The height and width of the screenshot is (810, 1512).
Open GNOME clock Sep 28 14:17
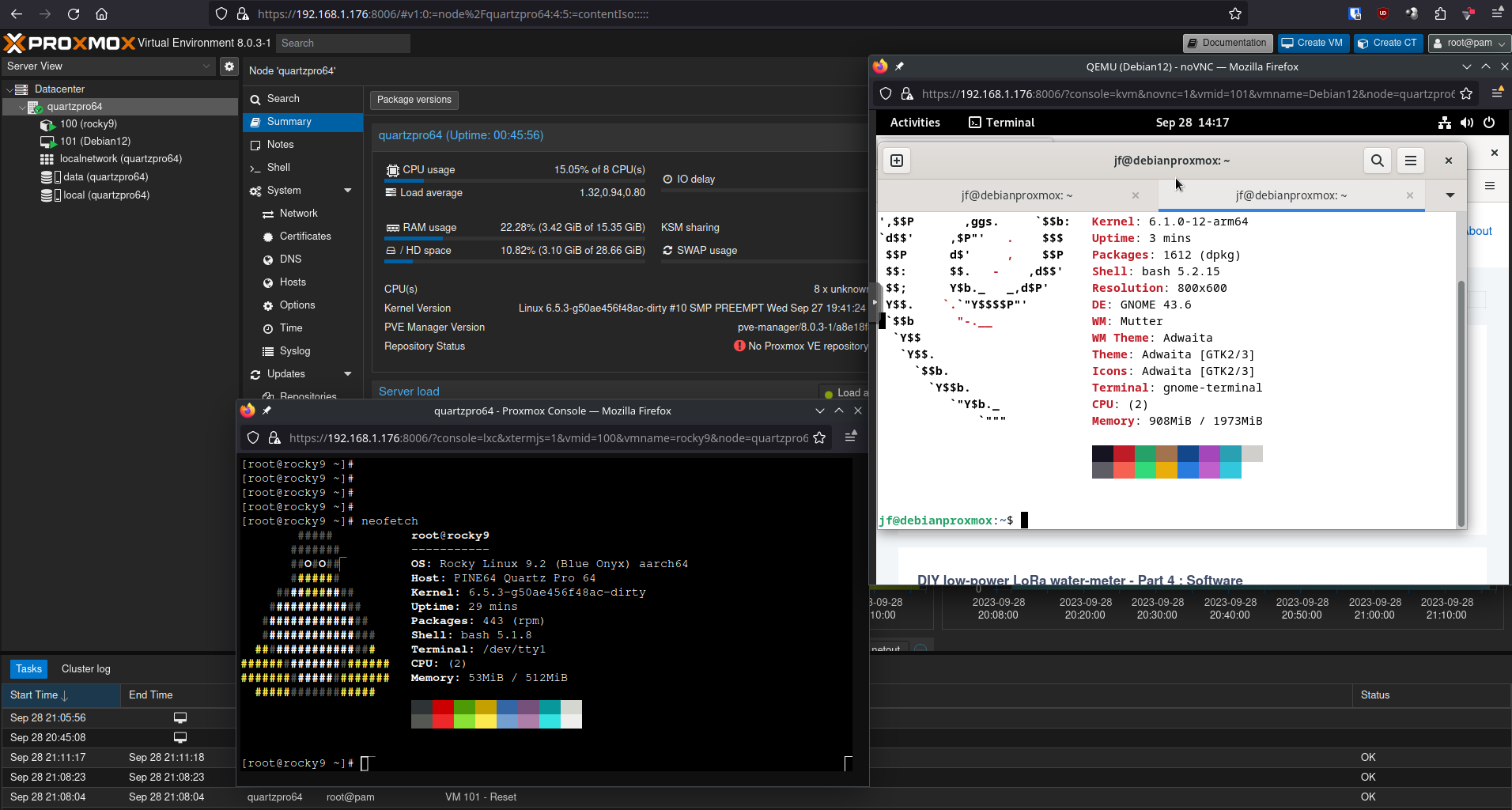click(1193, 123)
